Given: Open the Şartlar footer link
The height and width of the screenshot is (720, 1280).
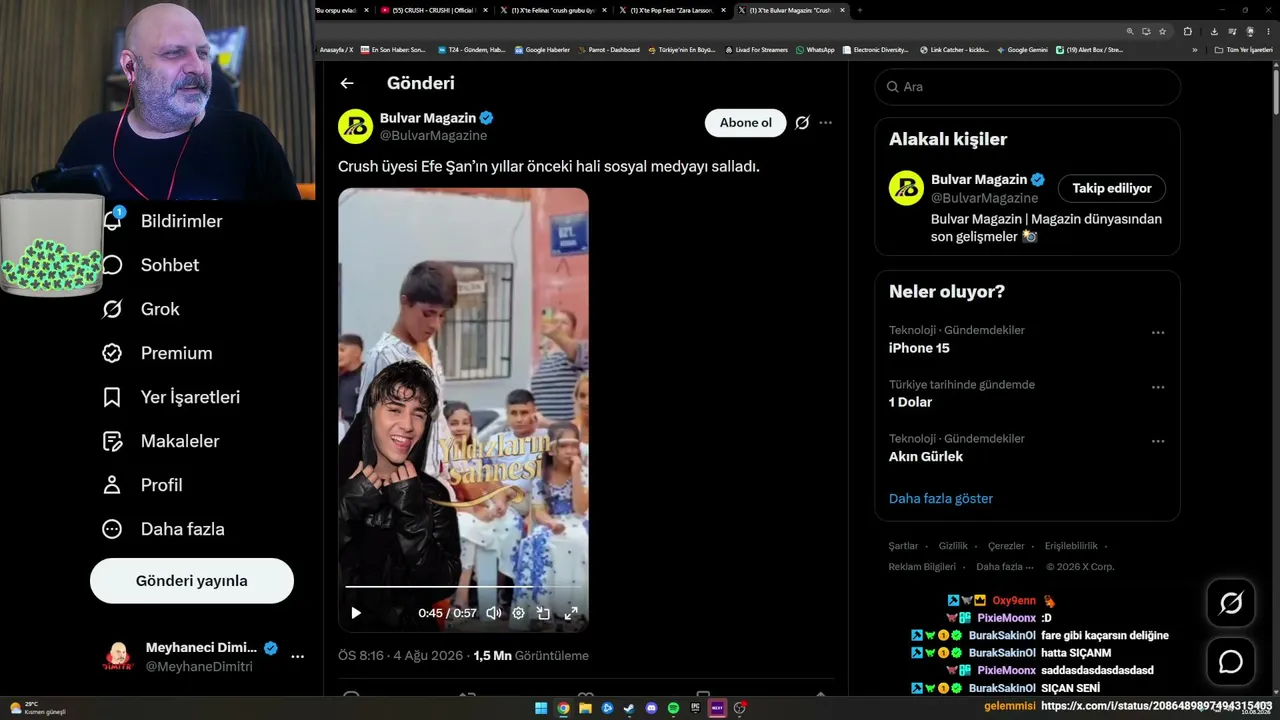Looking at the screenshot, I should (x=903, y=546).
